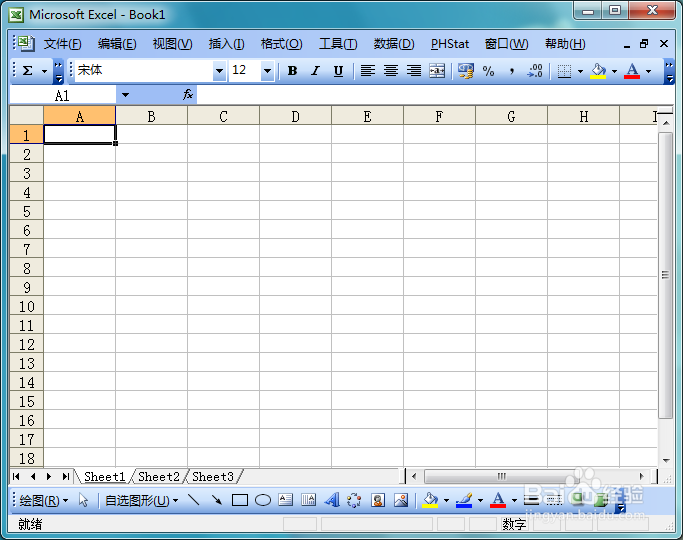Open font size dropdown list
683x540 pixels.
tap(267, 71)
